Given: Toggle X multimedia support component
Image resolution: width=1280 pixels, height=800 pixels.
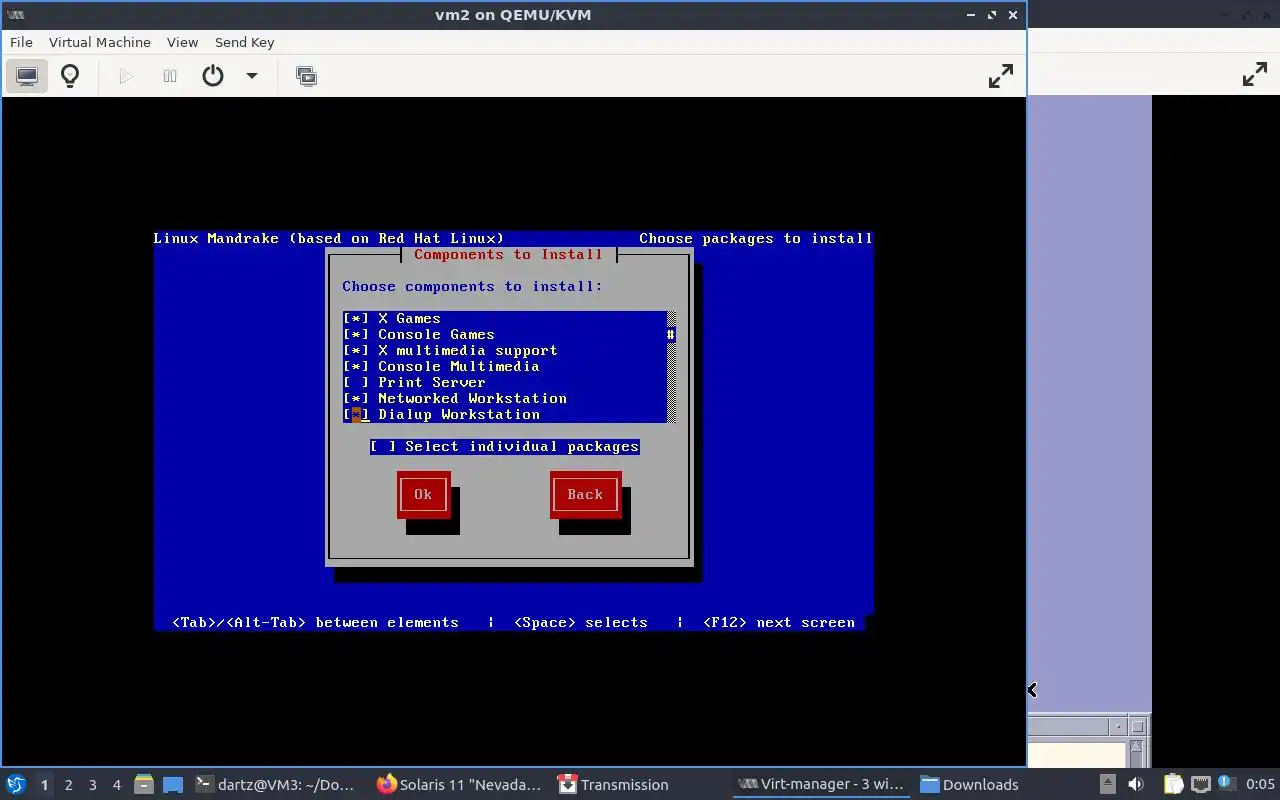Looking at the screenshot, I should (505, 350).
